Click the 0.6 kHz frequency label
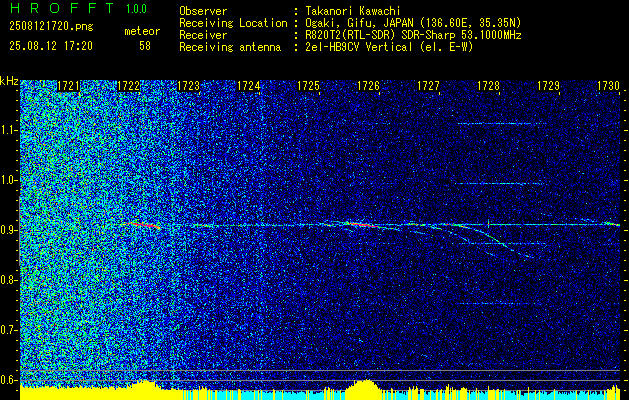This screenshot has width=629, height=400. [9, 380]
